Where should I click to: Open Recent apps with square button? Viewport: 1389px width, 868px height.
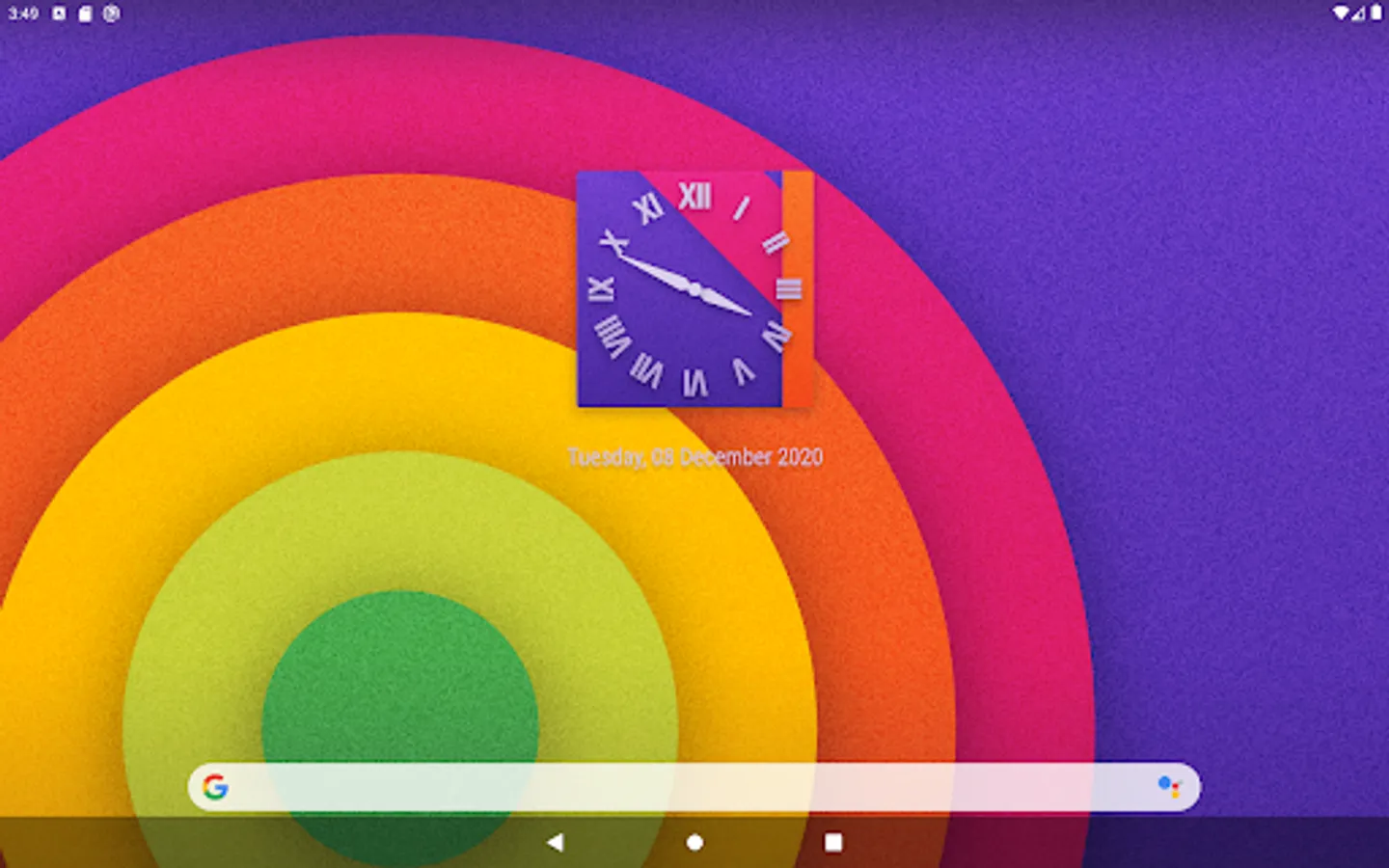(833, 842)
